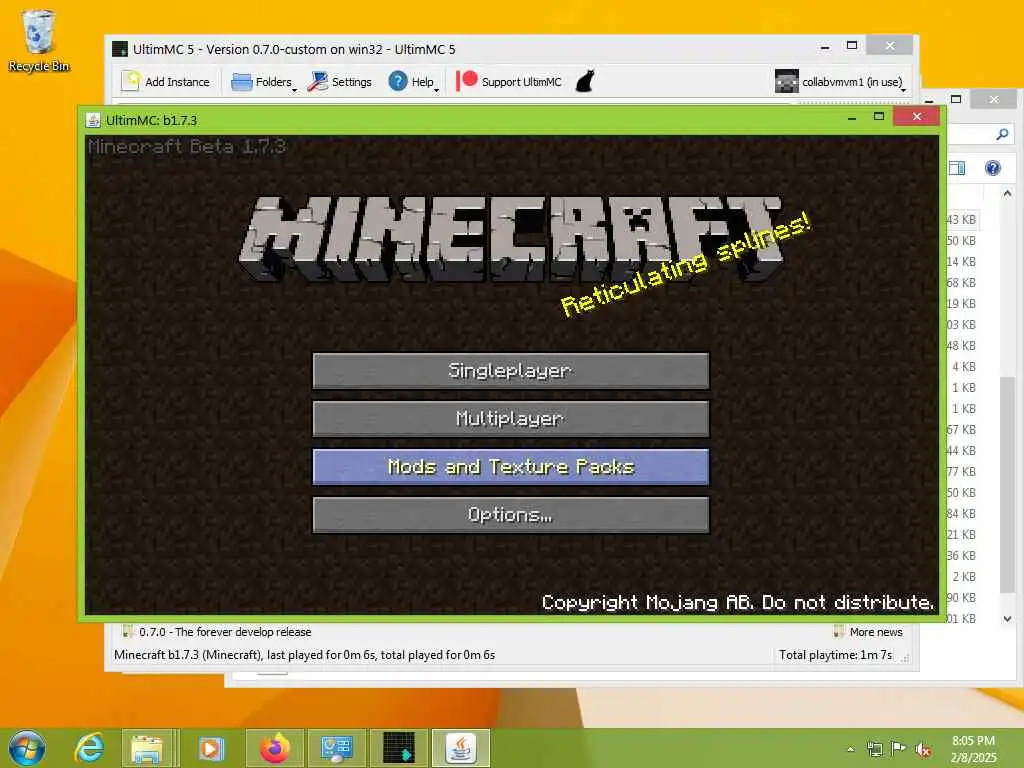Screen dimensions: 1024x768
Task: Click the red Patreon icon
Action: tap(466, 81)
